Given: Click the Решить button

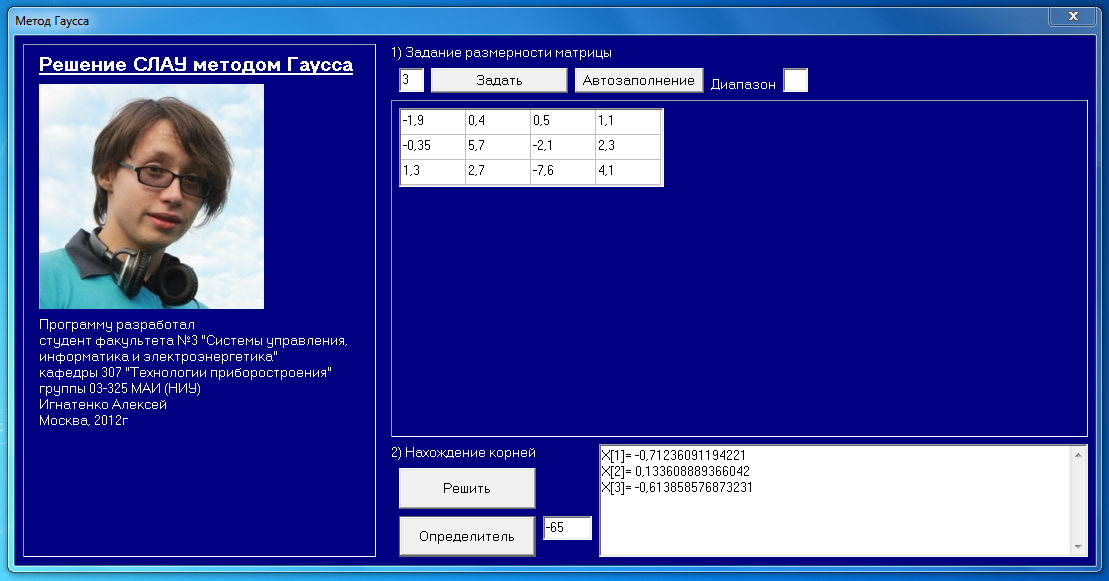Looking at the screenshot, I should tap(467, 488).
